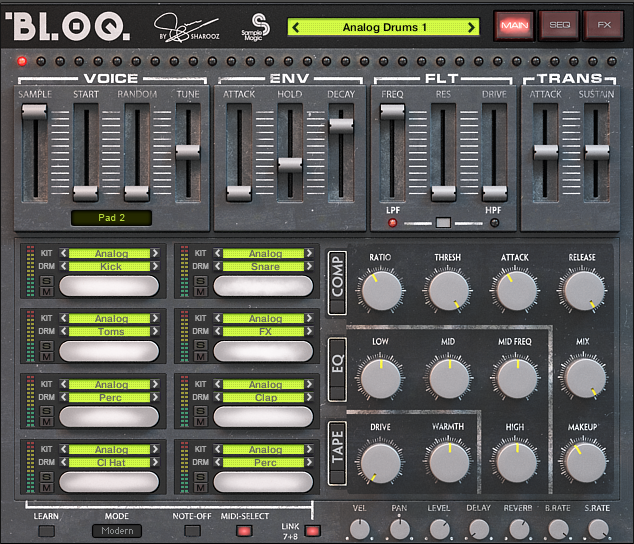634x544 pixels.
Task: Mute the Kick drum pad
Action: 46,291
